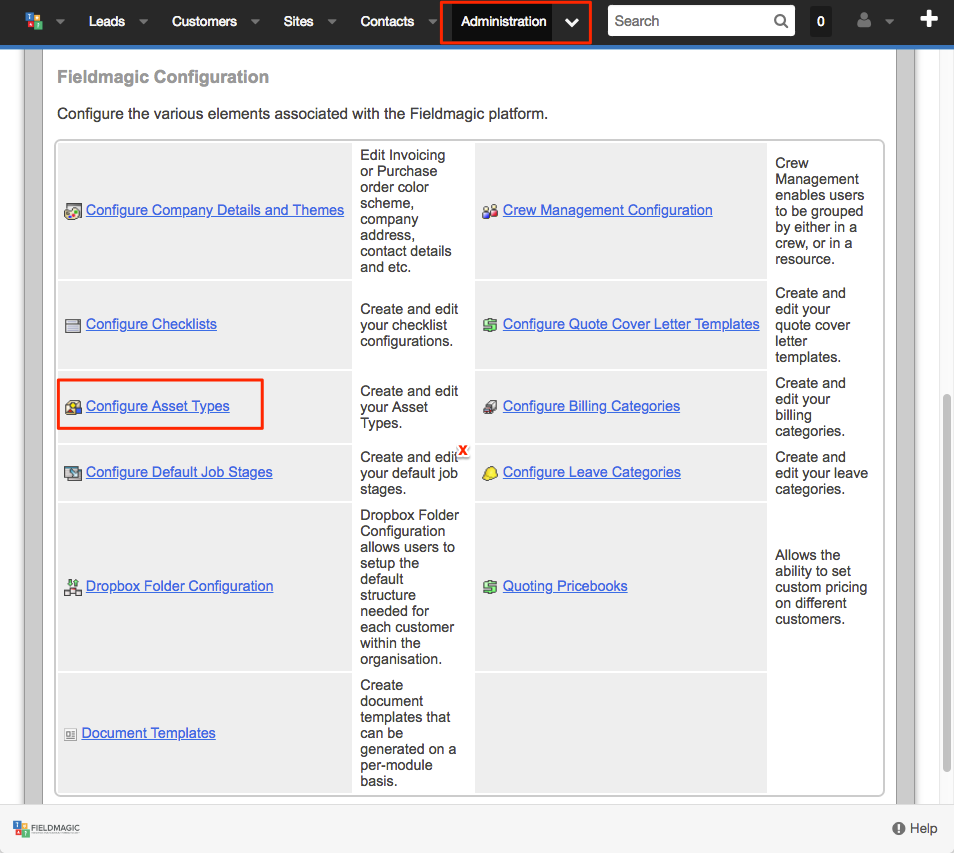Expand the Customers dropdown arrow
This screenshot has width=954, height=853.
click(x=256, y=21)
